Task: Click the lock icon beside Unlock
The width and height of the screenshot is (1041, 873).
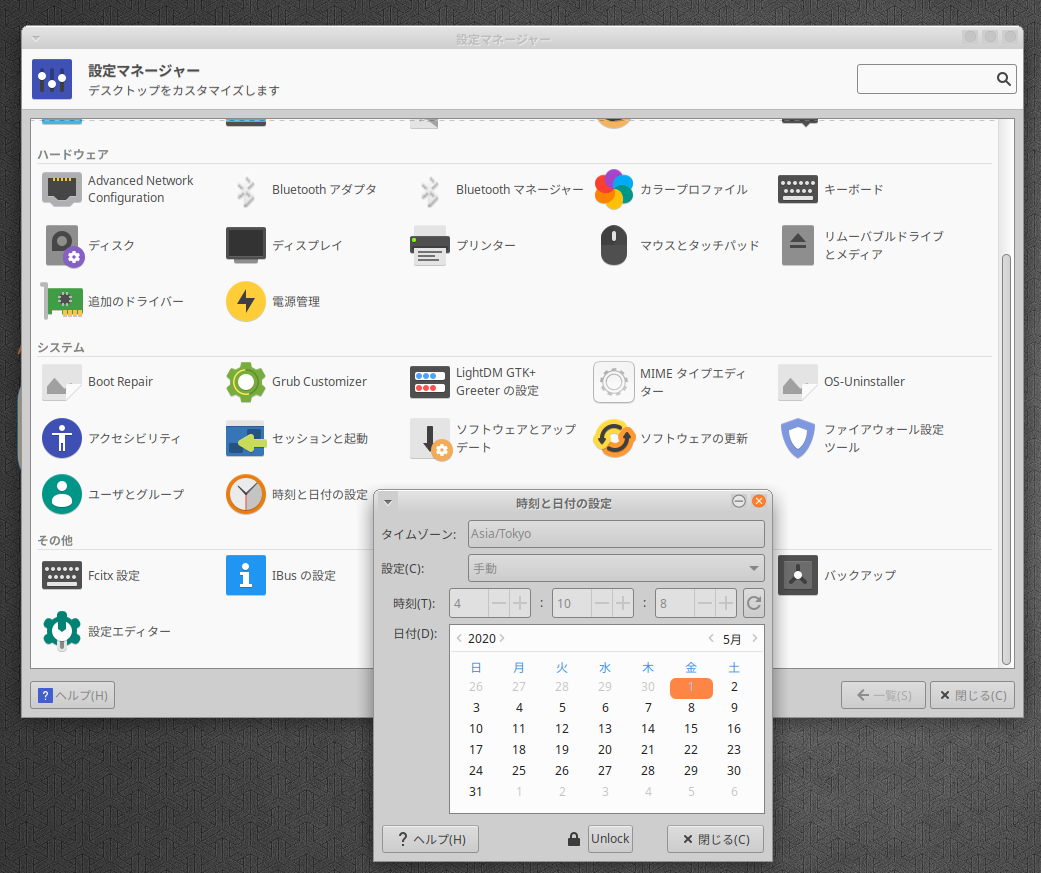Action: coord(574,839)
